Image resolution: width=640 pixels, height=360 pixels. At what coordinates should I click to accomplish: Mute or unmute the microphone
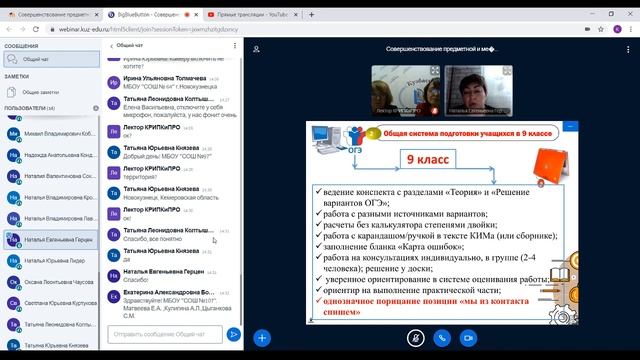pyautogui.click(x=416, y=338)
